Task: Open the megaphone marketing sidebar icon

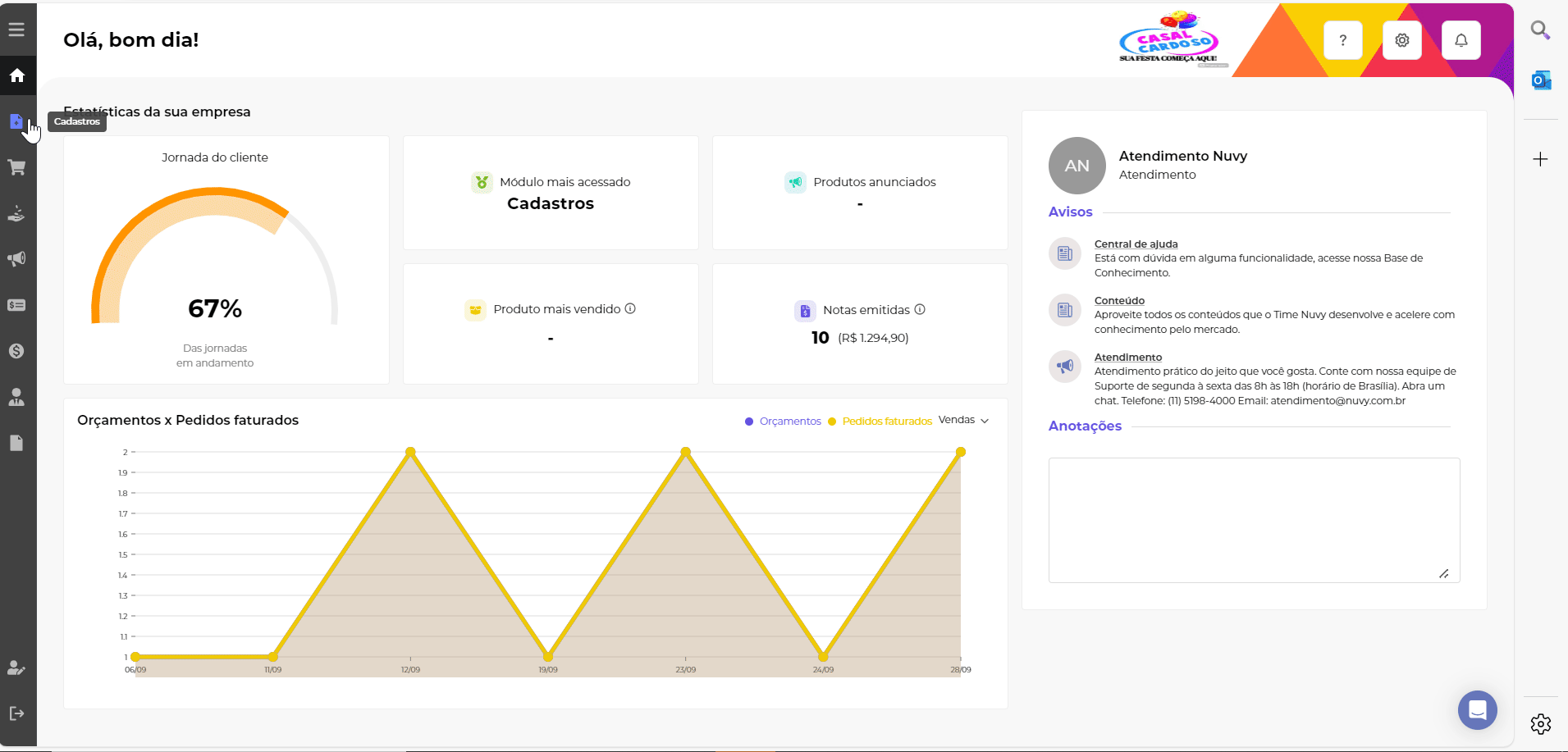Action: pos(16,259)
